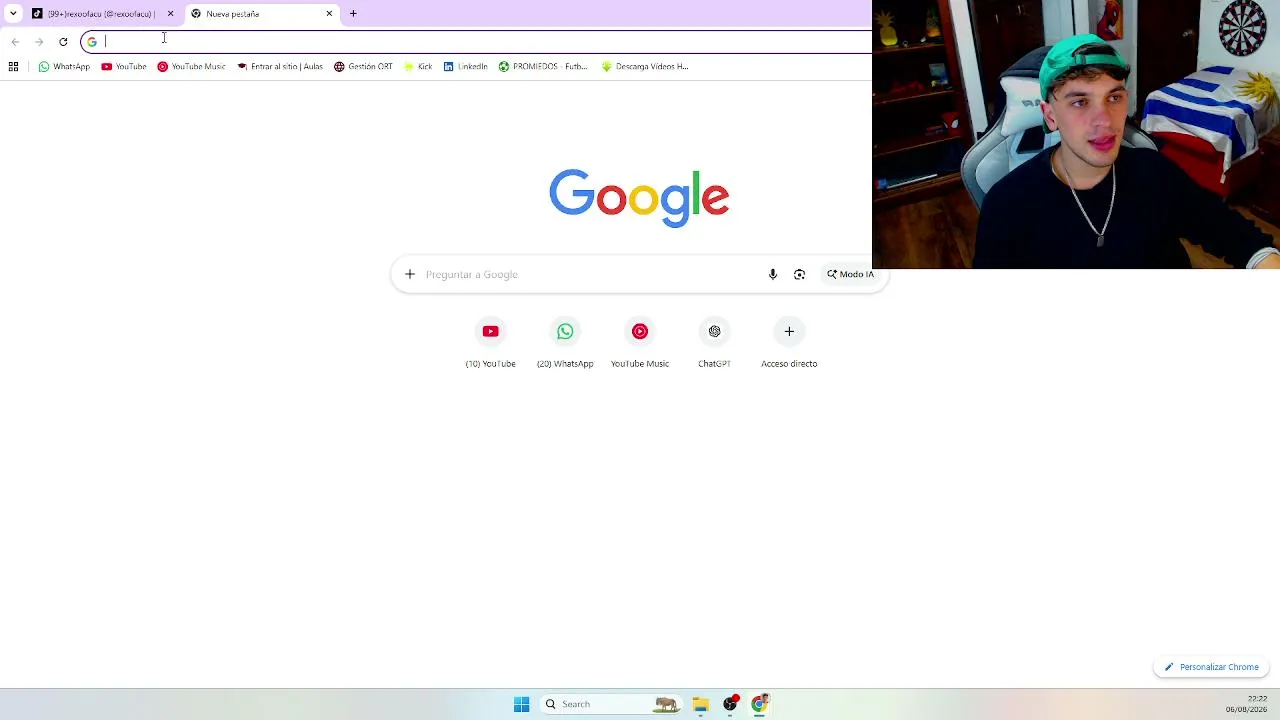Open Google Chrome from the taskbar
This screenshot has width=1280, height=720.
point(759,704)
